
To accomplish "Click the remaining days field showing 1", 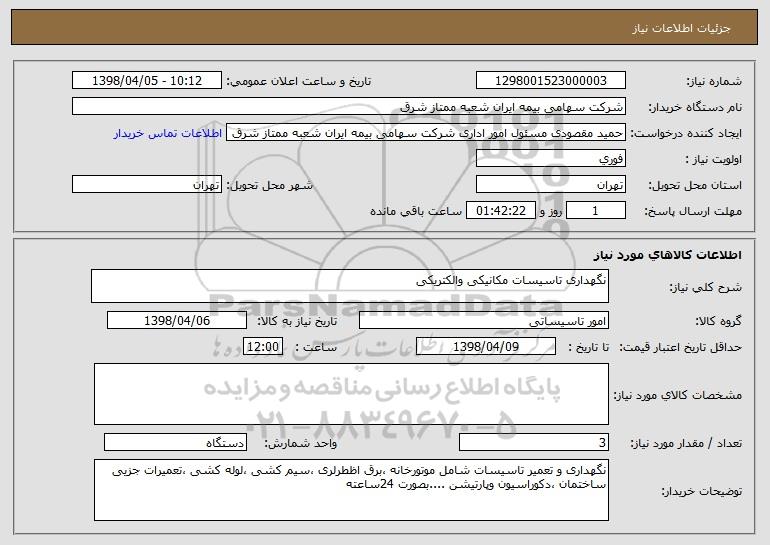I will click(596, 211).
